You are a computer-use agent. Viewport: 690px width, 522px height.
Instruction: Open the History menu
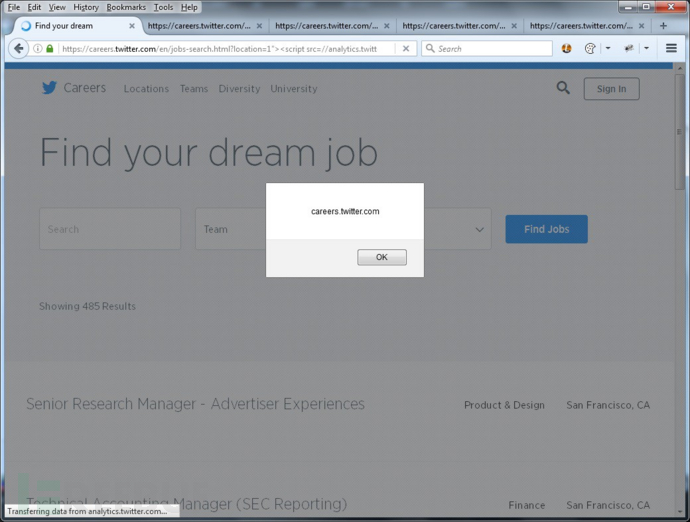point(86,7)
